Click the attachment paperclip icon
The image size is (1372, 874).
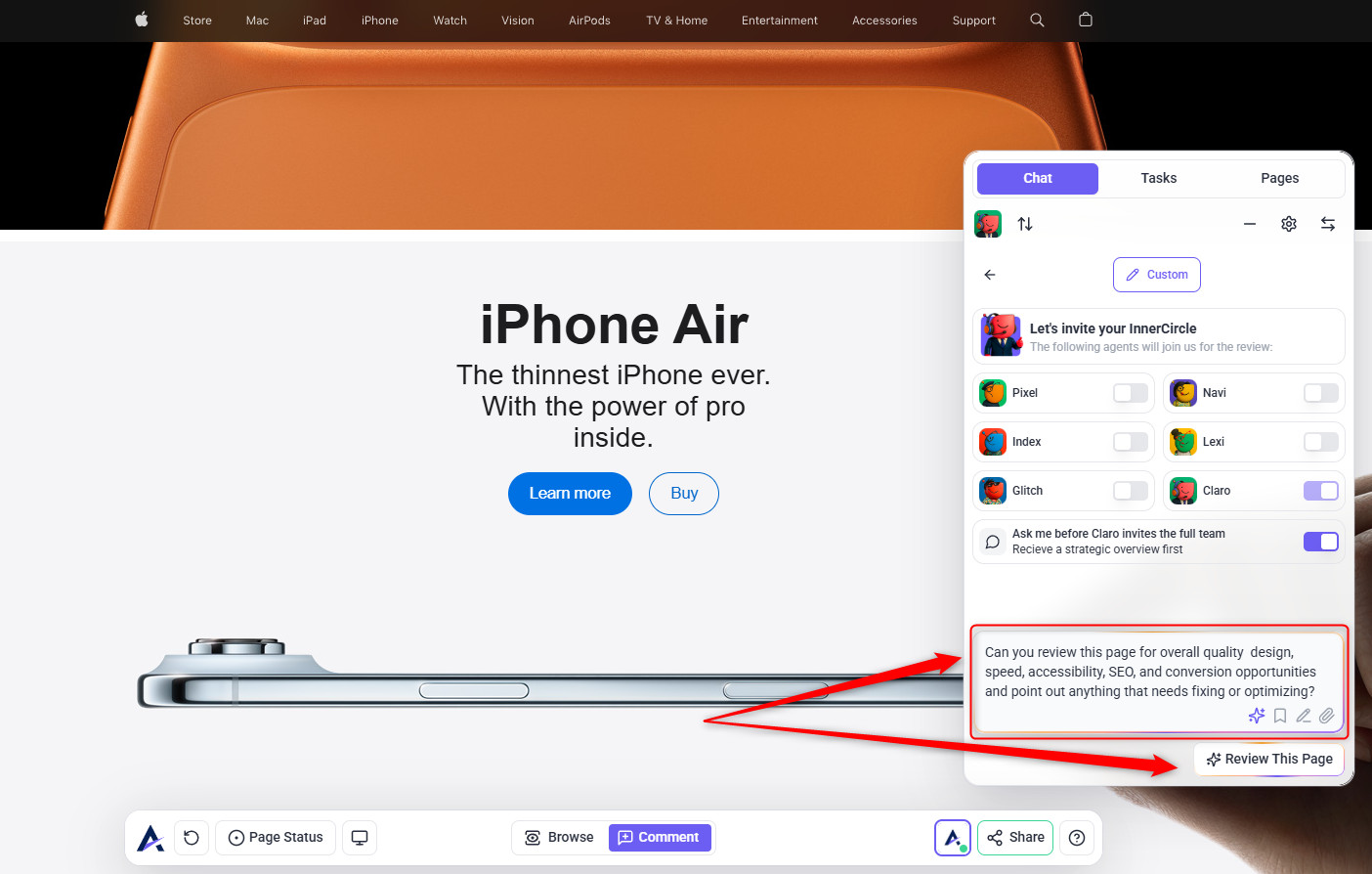click(x=1326, y=716)
